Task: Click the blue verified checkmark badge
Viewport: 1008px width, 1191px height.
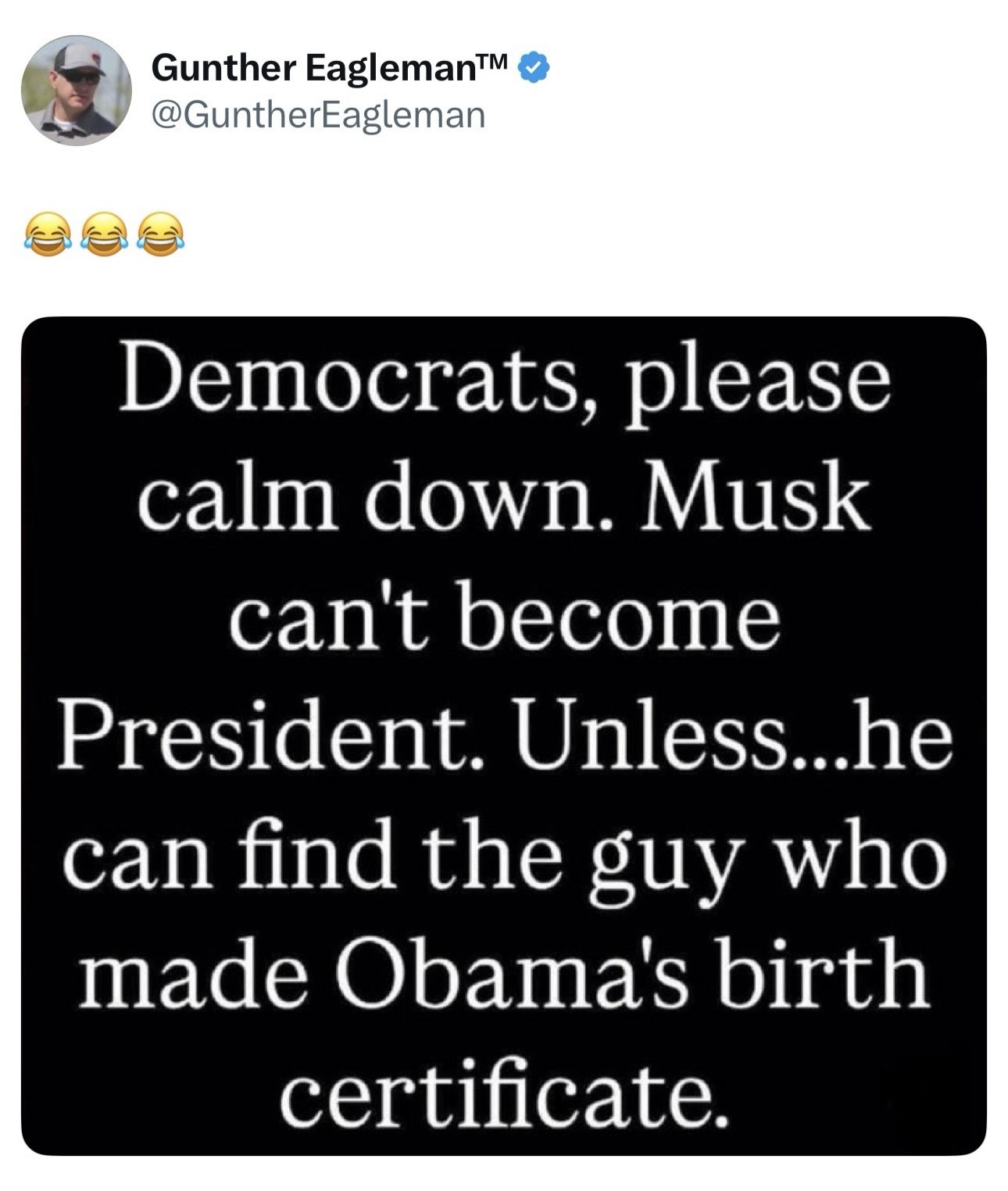Action: coord(535,68)
